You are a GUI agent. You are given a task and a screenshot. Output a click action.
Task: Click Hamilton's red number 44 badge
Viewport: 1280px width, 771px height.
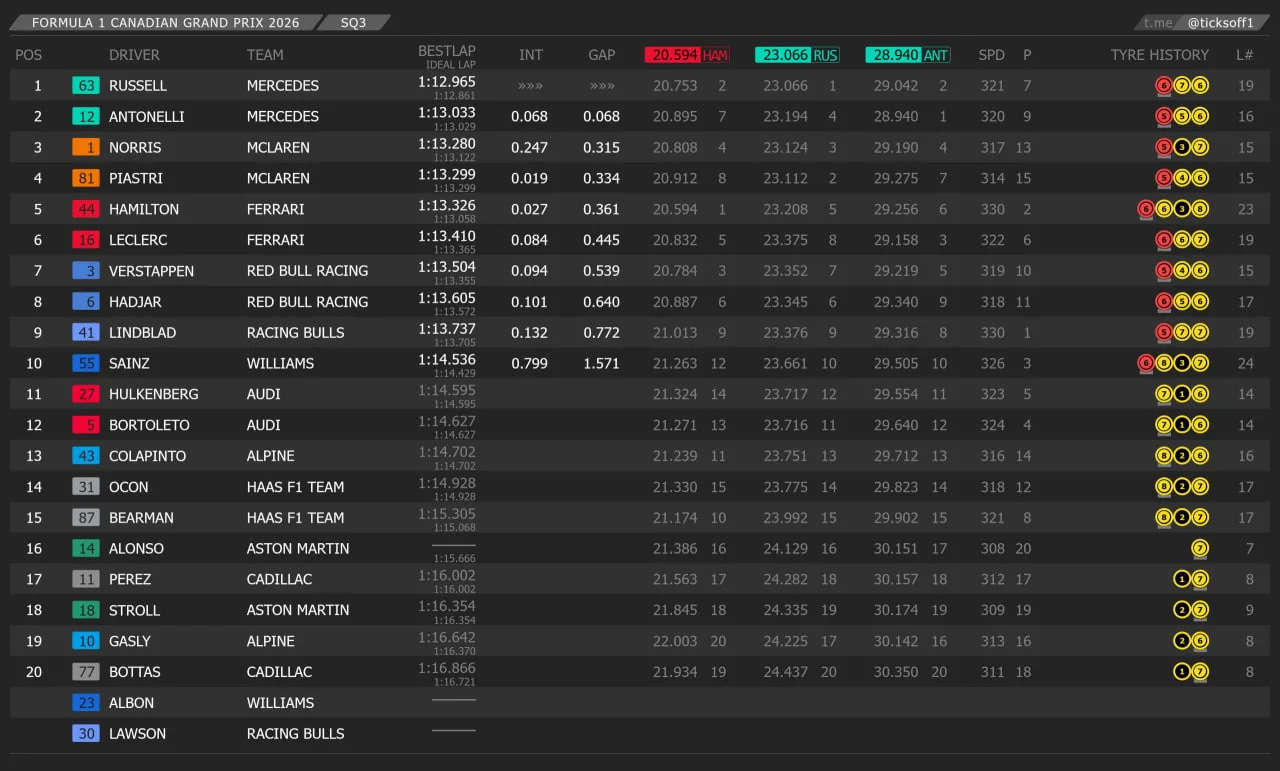pyautogui.click(x=86, y=210)
